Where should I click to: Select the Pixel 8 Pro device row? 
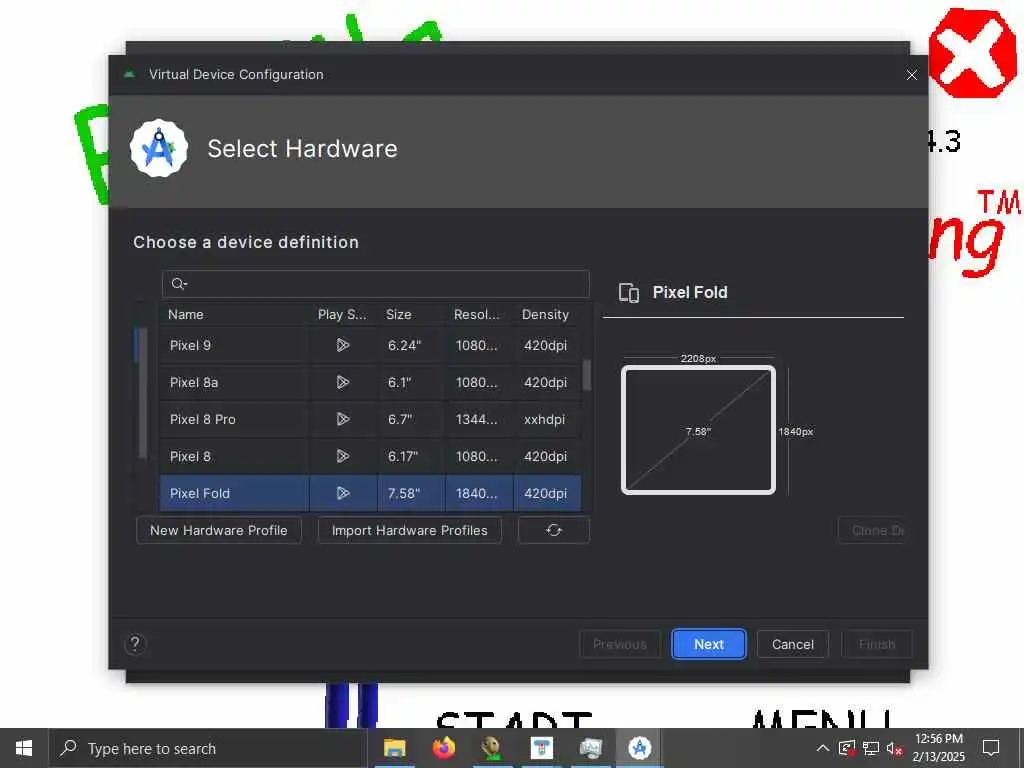click(370, 419)
